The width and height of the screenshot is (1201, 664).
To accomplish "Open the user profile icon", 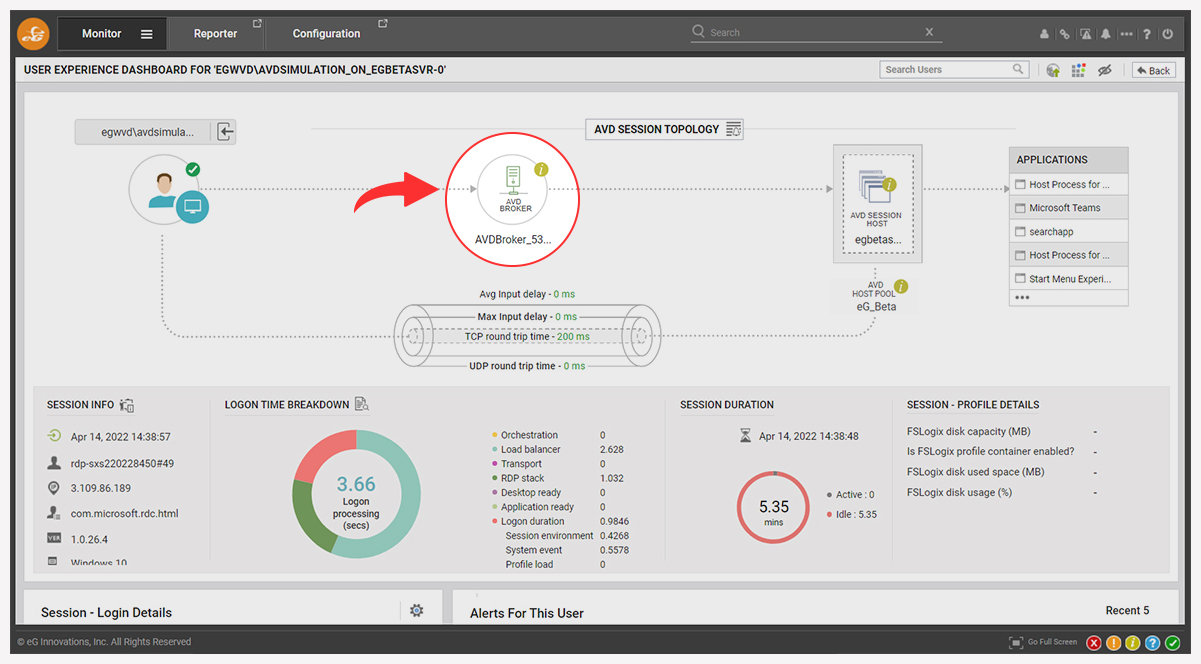I will 1045,34.
